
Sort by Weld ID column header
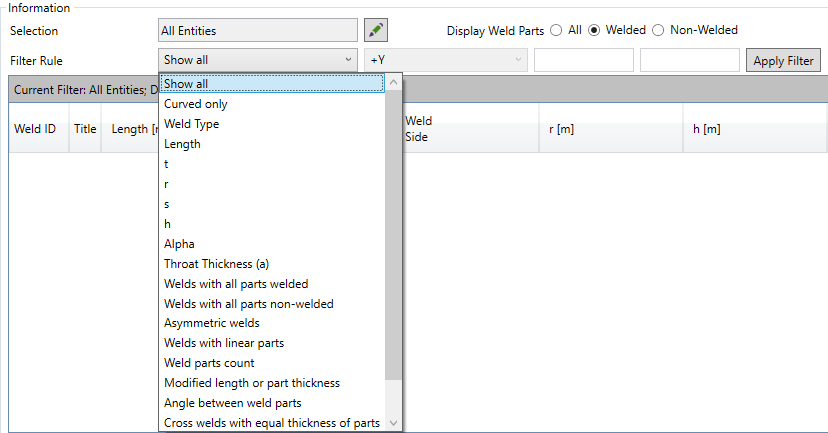point(35,129)
